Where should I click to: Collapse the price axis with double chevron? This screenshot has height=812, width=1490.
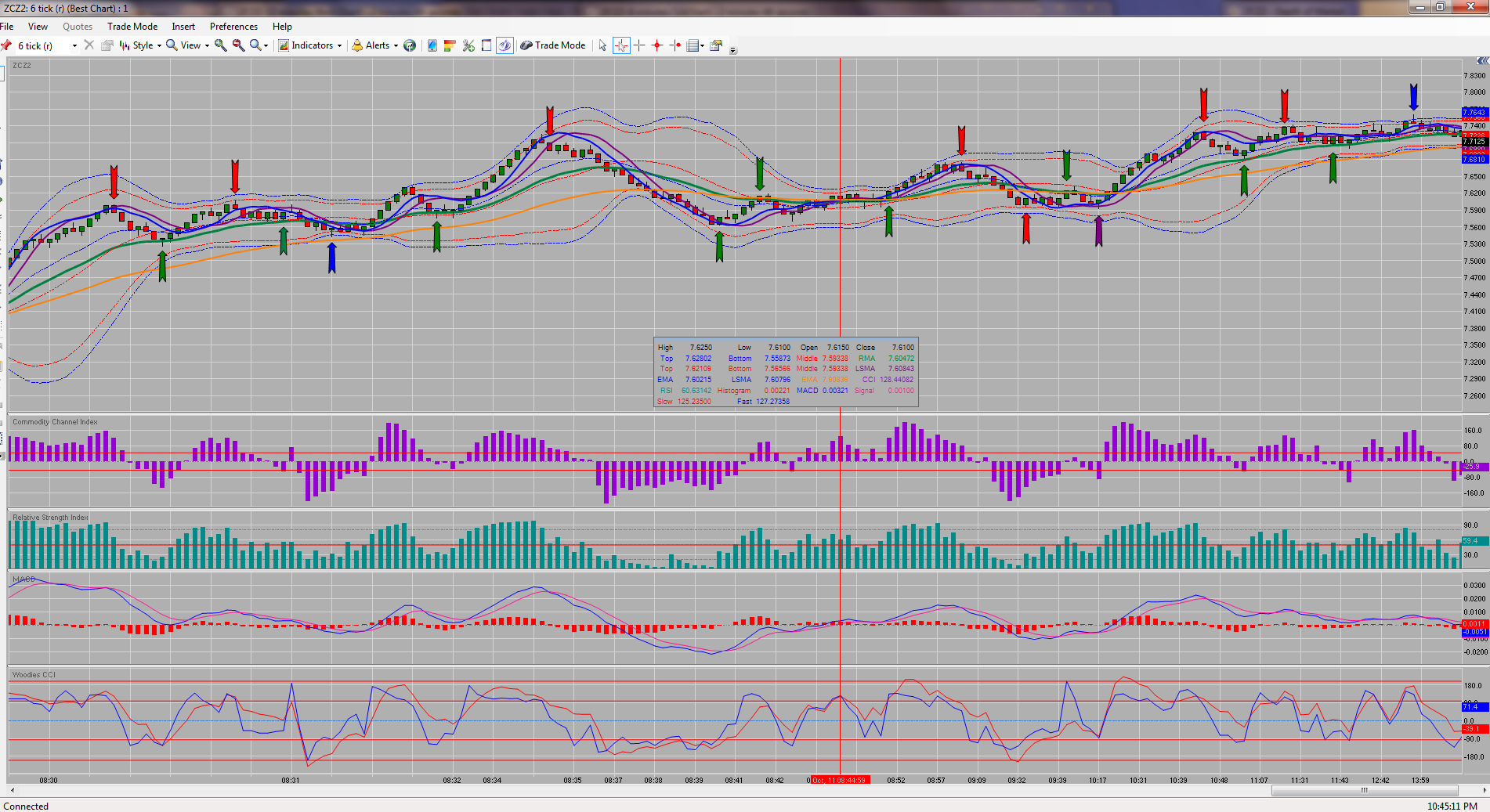pyautogui.click(x=1482, y=61)
